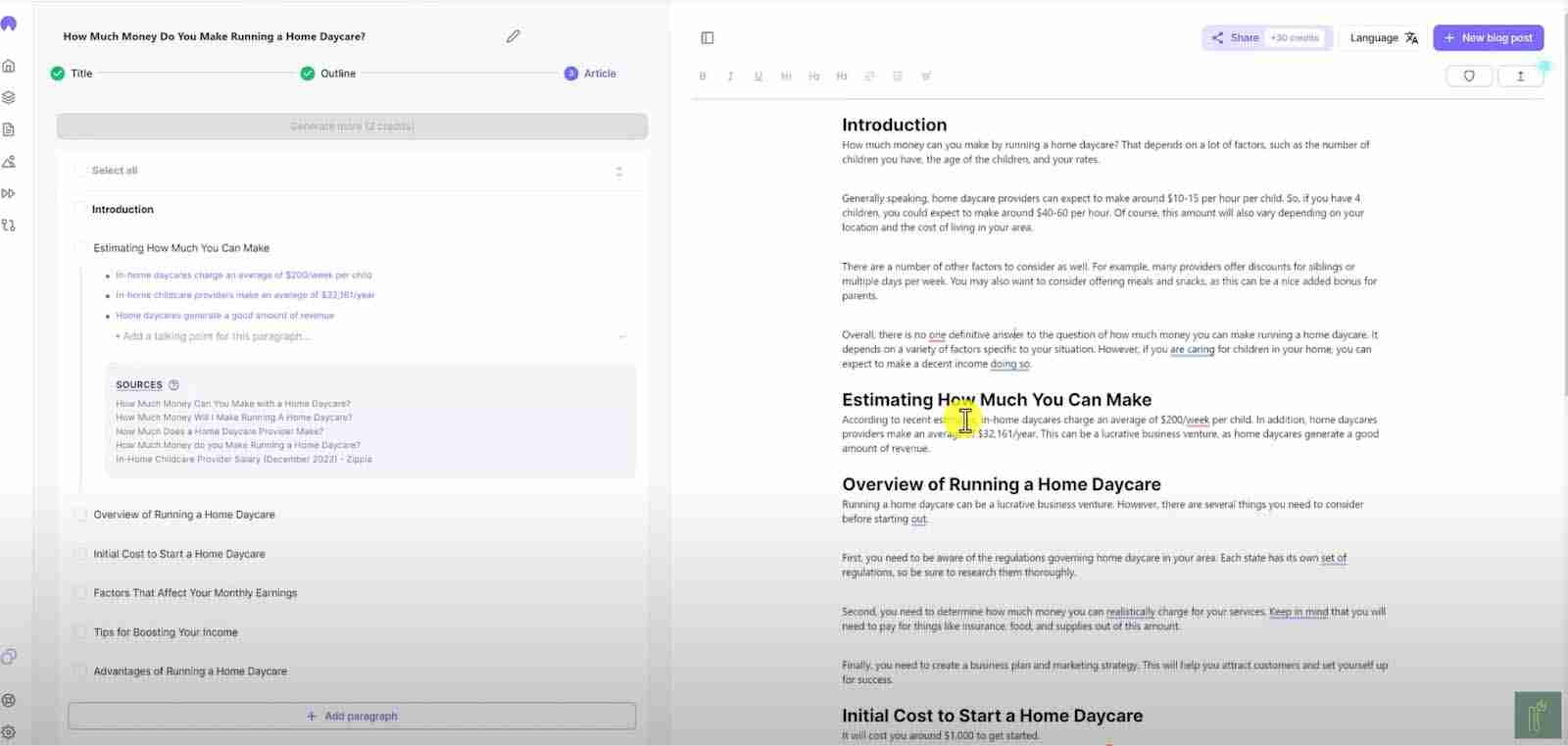
Task: Open source How Much Does a Home Daycare Provider Make
Action: click(220, 431)
